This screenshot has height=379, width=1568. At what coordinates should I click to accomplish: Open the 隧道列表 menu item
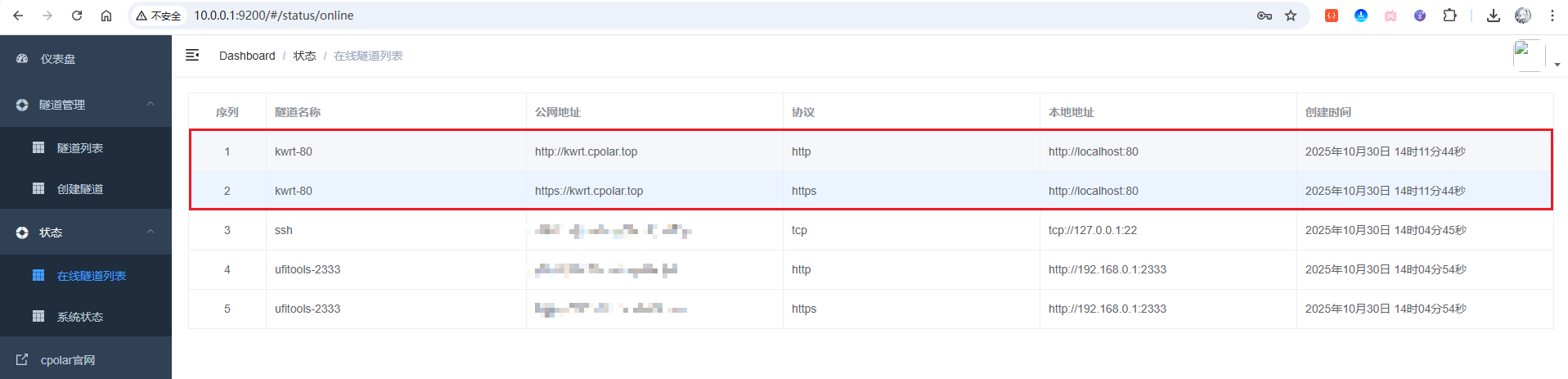click(80, 148)
